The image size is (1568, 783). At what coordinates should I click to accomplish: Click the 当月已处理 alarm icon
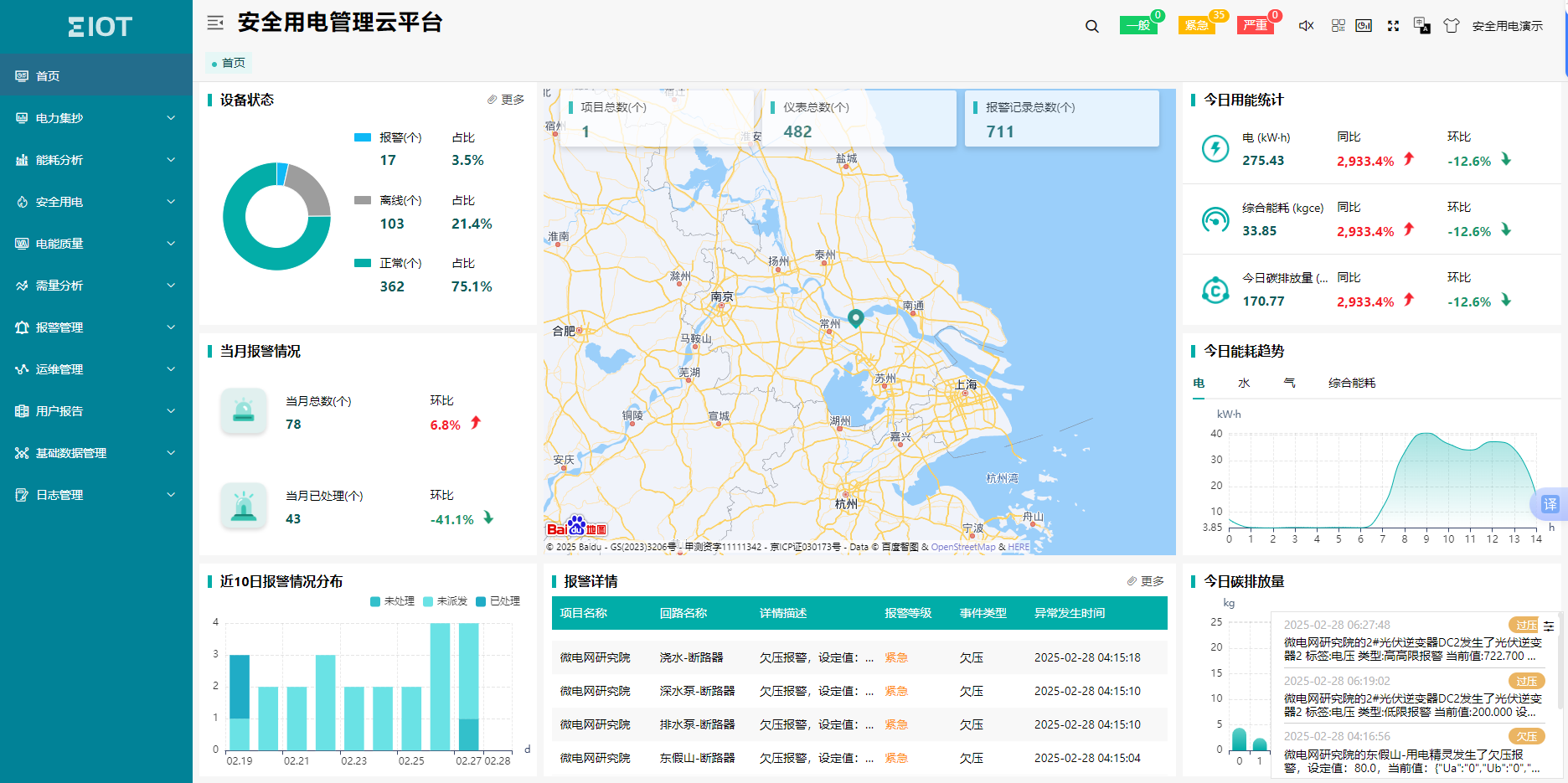tap(244, 506)
